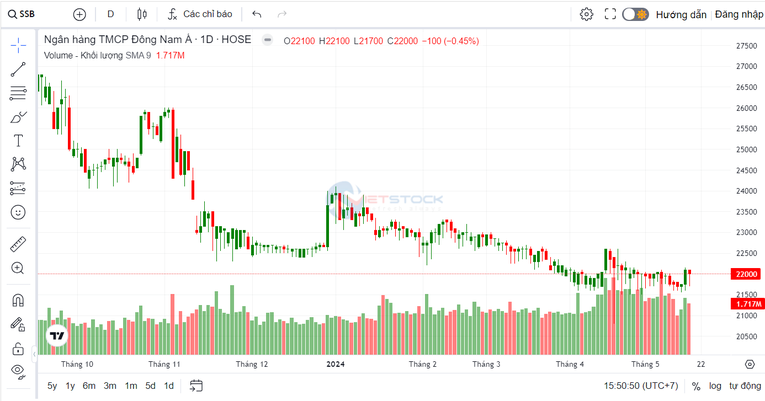Screen dimensions: 765x401
Task: Open Các chỉ báo indicators
Action: [199, 14]
